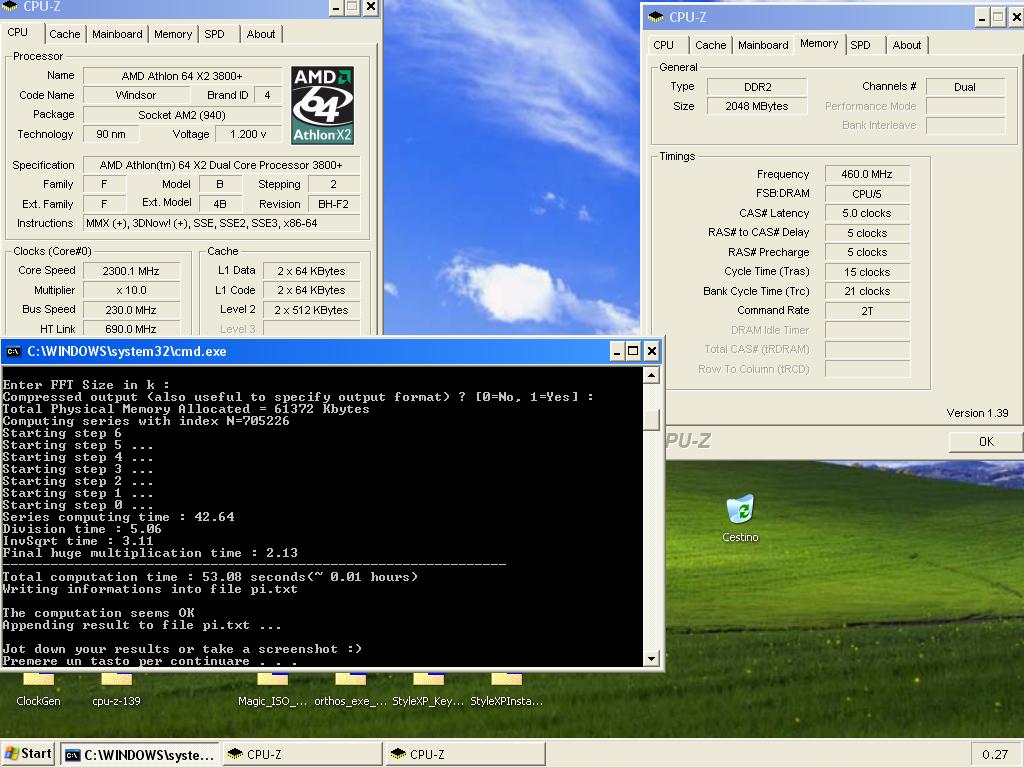The image size is (1024, 768).
Task: Open the Start menu
Action: coord(28,754)
